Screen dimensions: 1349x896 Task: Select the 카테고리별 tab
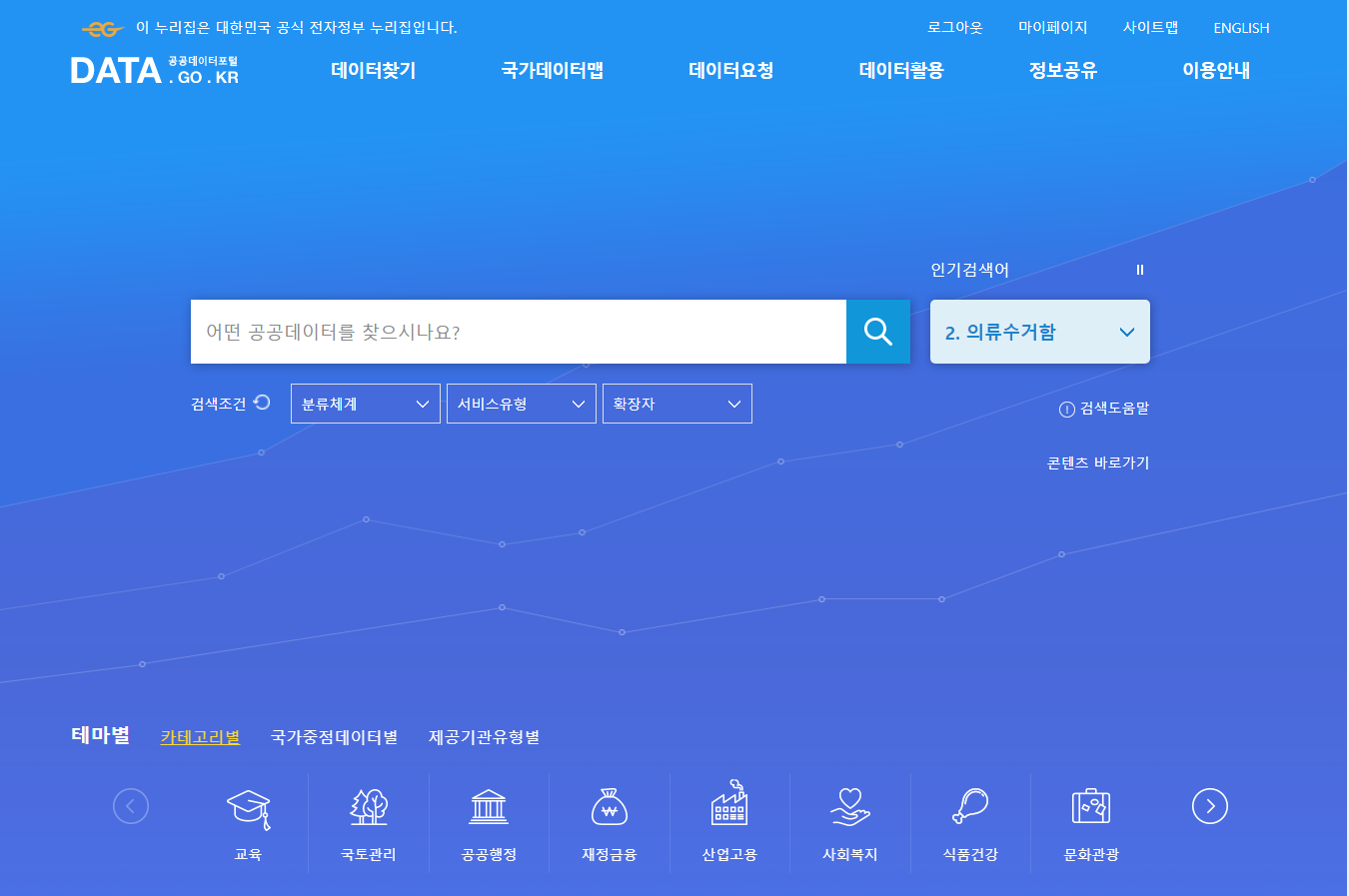(x=200, y=737)
